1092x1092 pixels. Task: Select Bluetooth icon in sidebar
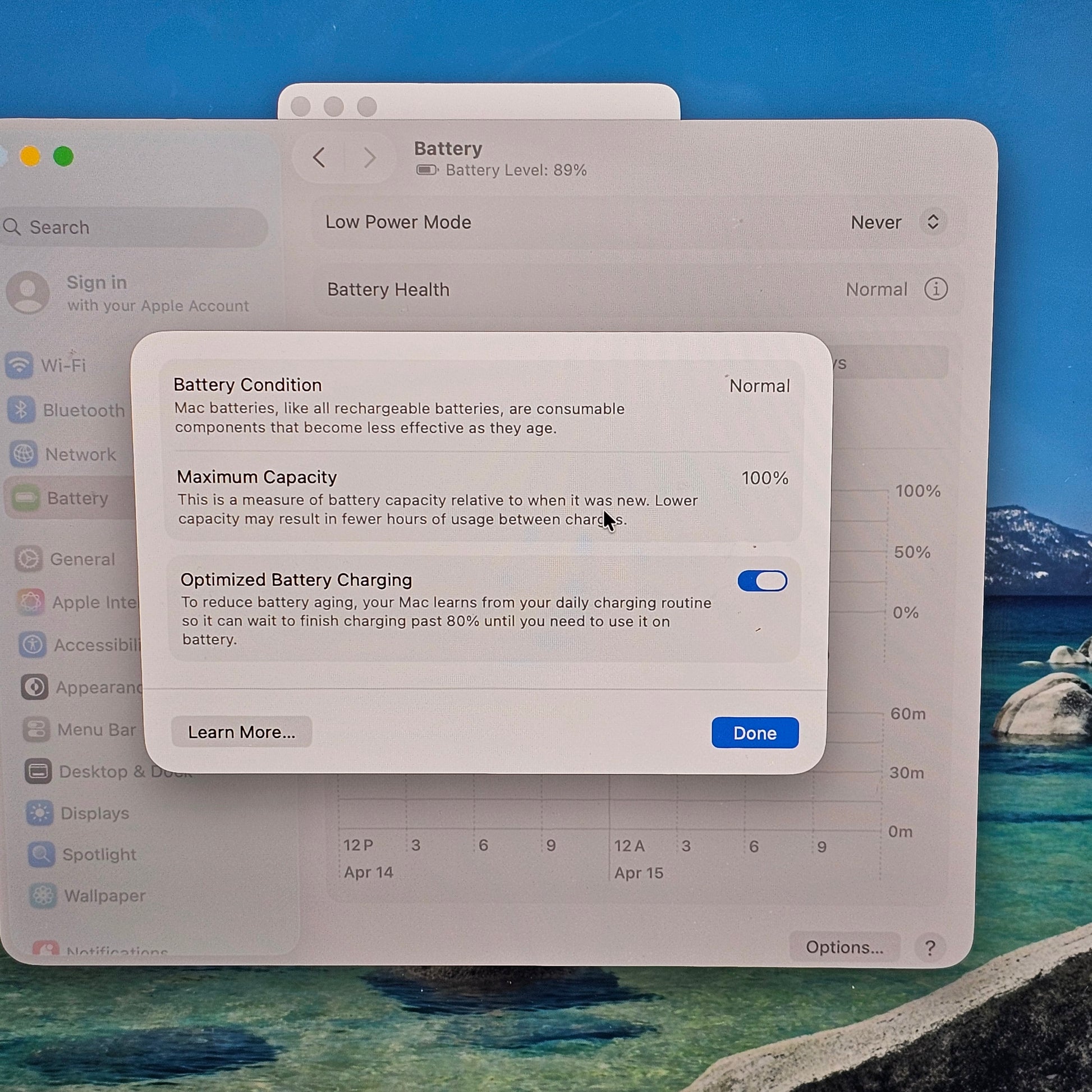click(21, 410)
